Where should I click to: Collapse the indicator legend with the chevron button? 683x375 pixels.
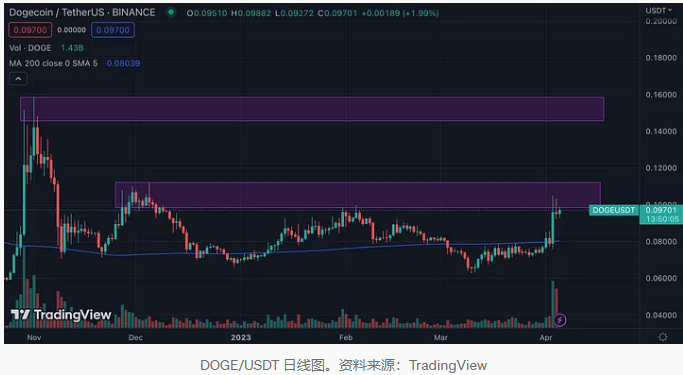pyautogui.click(x=18, y=79)
